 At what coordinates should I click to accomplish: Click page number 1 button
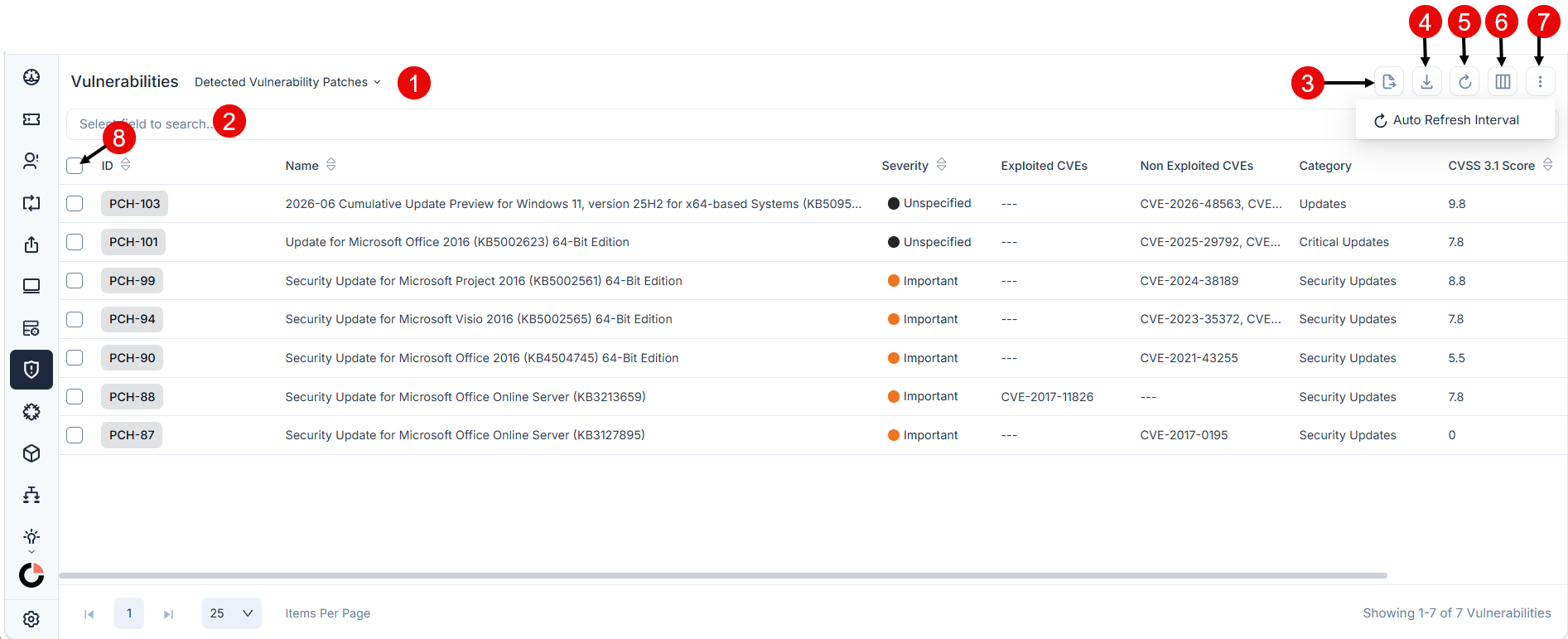129,613
